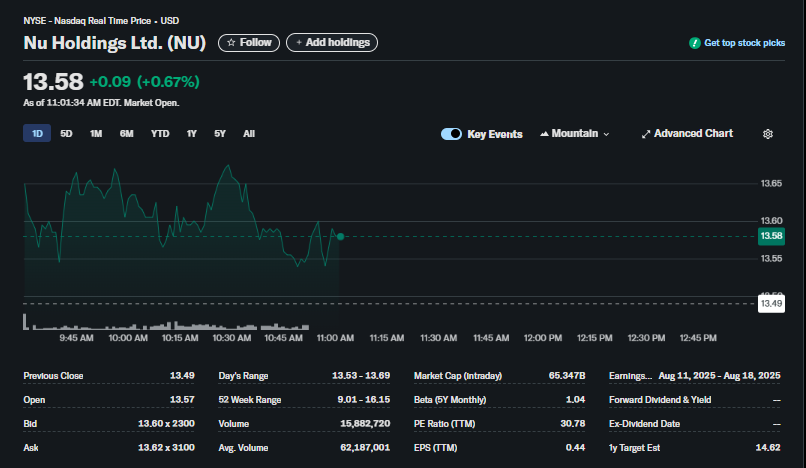The width and height of the screenshot is (806, 468).
Task: Select the 1D chart range tab
Action: coord(37,134)
